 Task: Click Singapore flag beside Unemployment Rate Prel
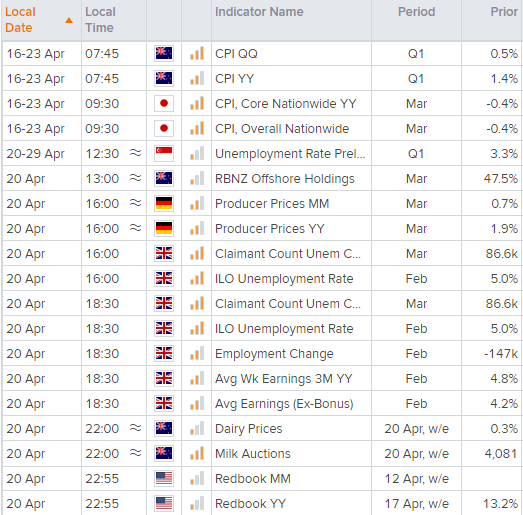(x=164, y=153)
